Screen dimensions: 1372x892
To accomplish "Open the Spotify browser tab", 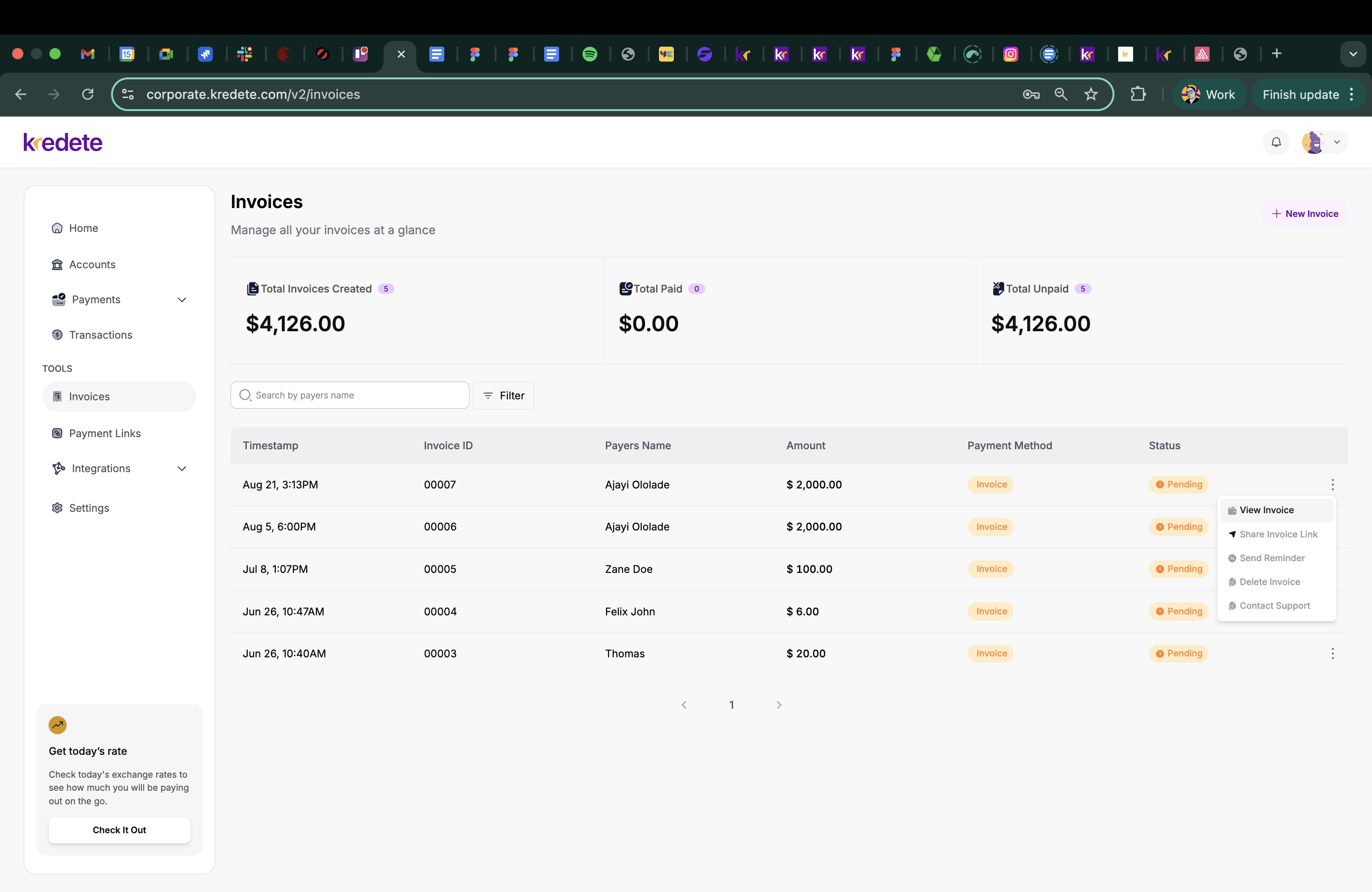I will 589,54.
